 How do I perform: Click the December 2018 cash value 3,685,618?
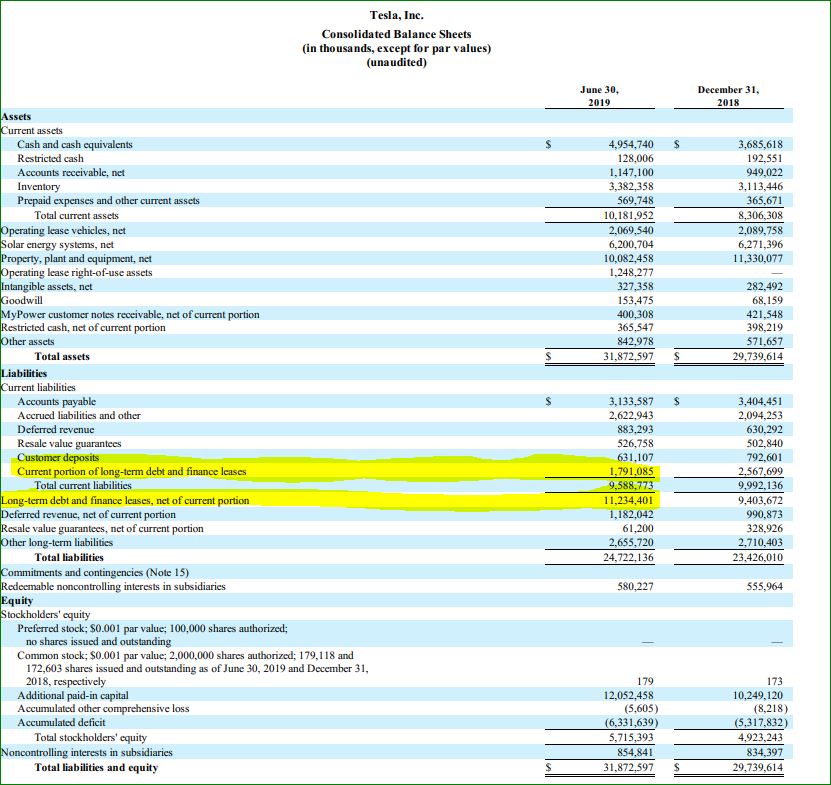pos(760,144)
